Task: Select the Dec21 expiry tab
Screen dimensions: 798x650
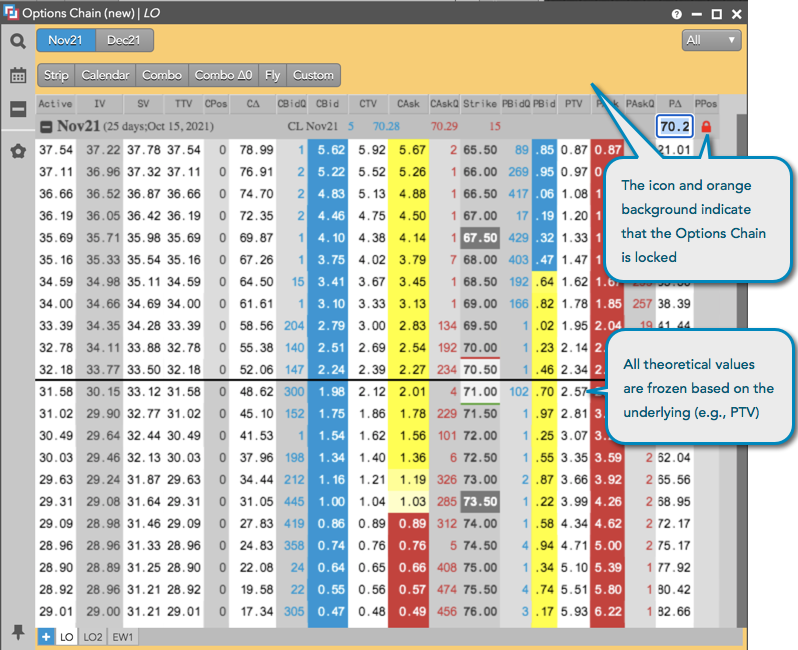Action: point(124,40)
